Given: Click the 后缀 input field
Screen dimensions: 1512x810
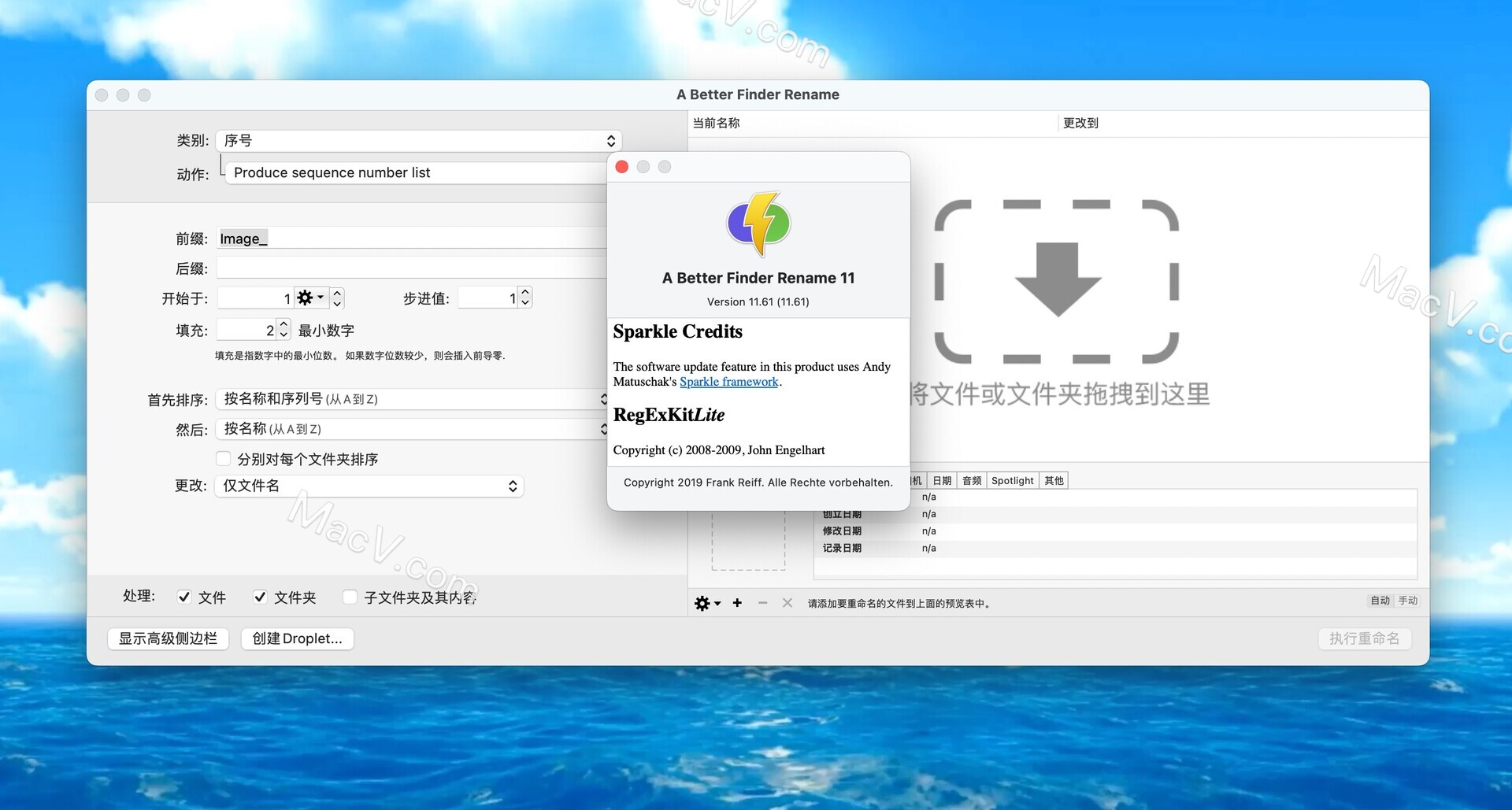Looking at the screenshot, I should pos(412,268).
